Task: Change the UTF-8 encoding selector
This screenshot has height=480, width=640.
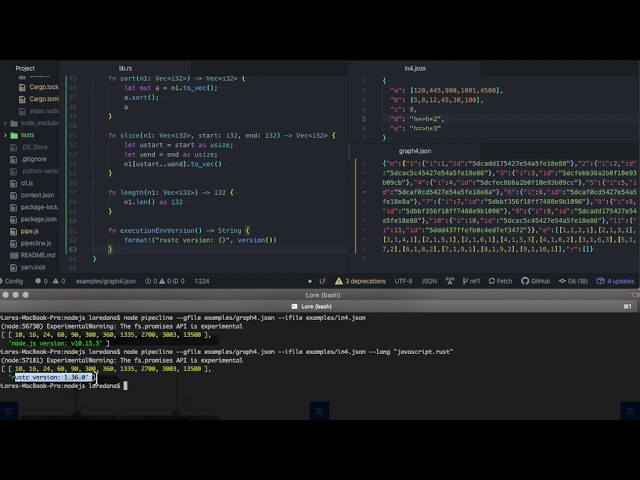Action: 403,281
